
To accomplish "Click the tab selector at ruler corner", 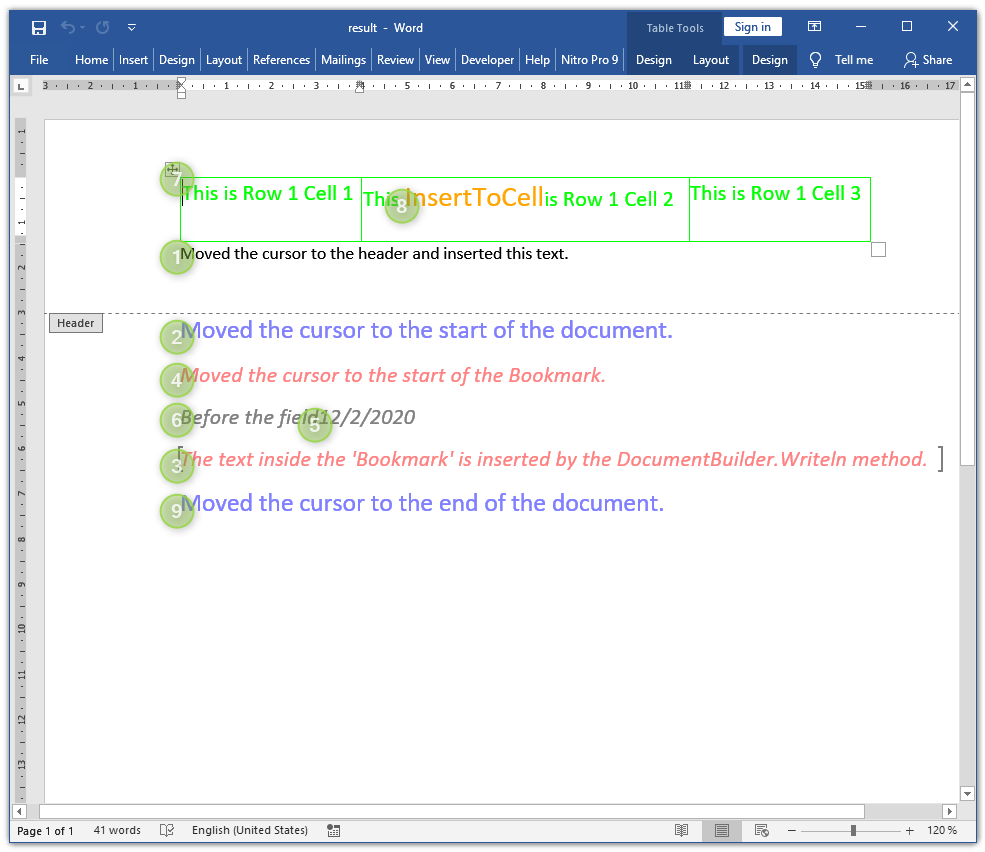I will (x=21, y=87).
